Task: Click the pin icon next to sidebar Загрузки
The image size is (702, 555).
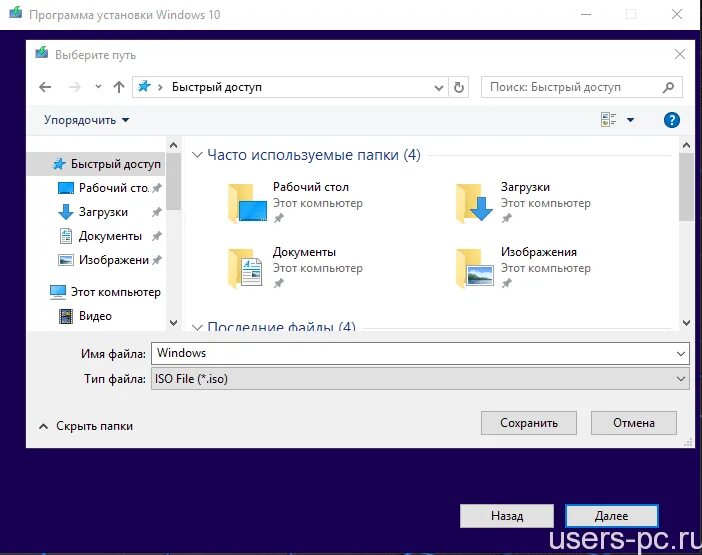Action: [x=156, y=212]
